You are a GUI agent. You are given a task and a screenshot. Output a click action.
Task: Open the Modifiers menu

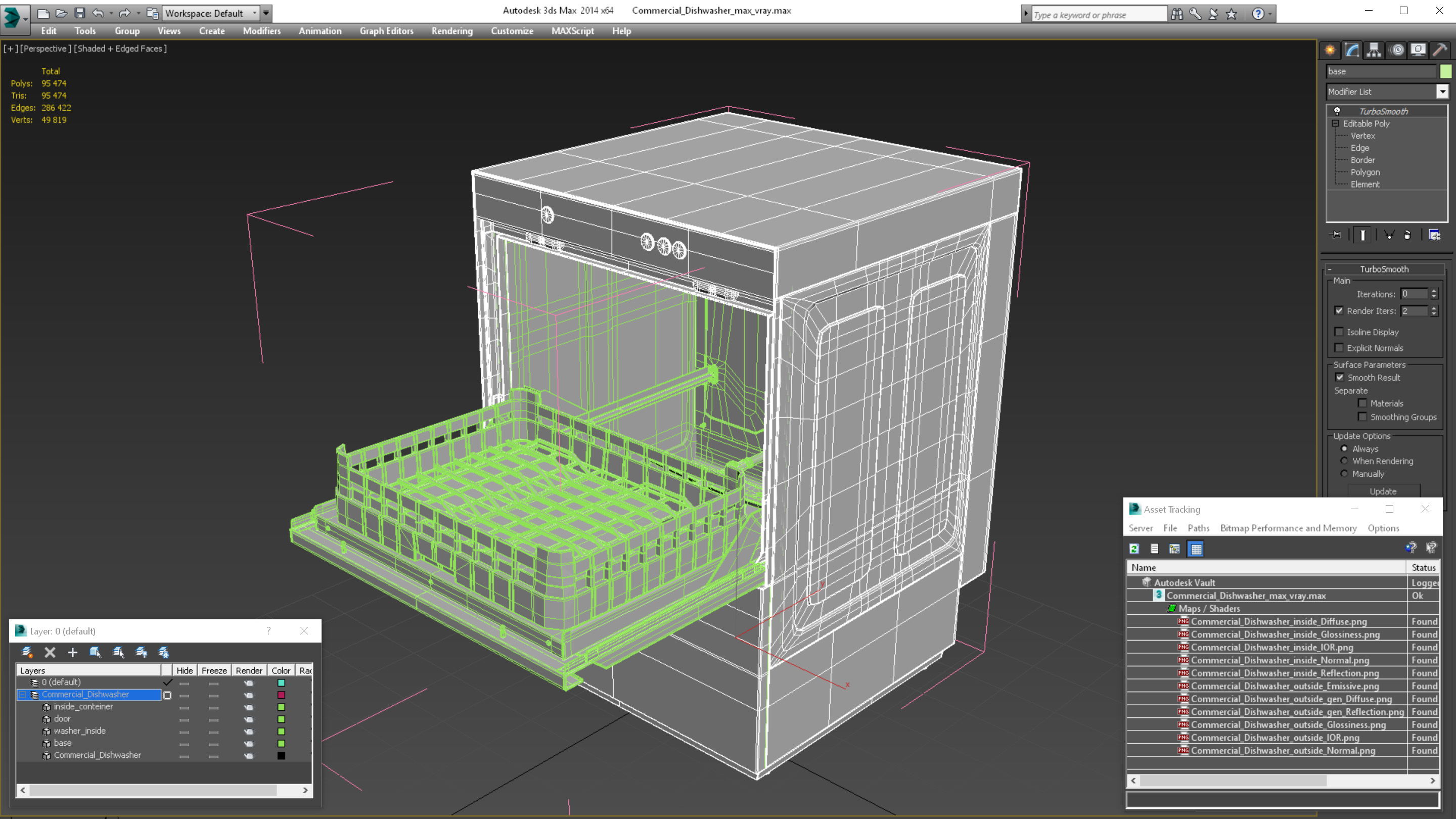[262, 31]
